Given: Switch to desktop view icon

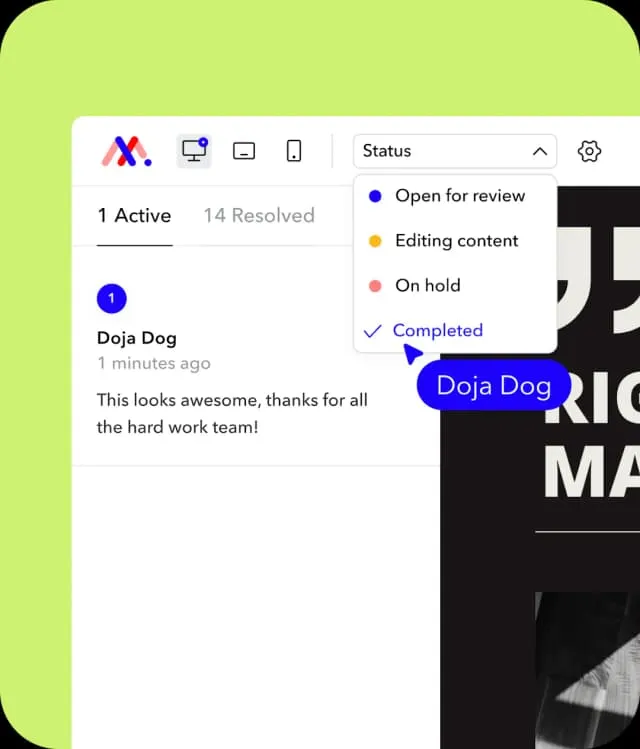Looking at the screenshot, I should (x=194, y=151).
